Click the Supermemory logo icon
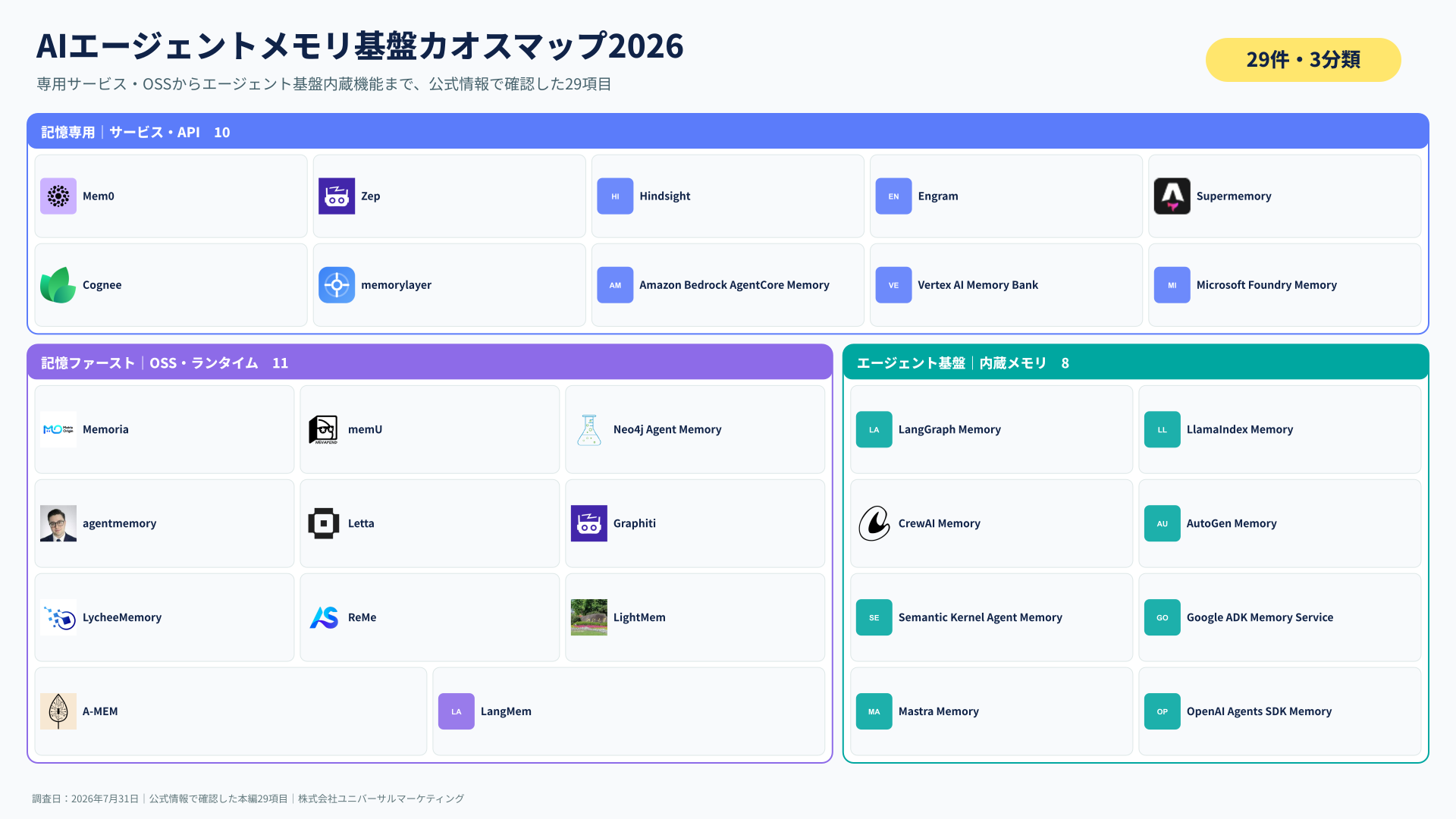 pos(1172,196)
